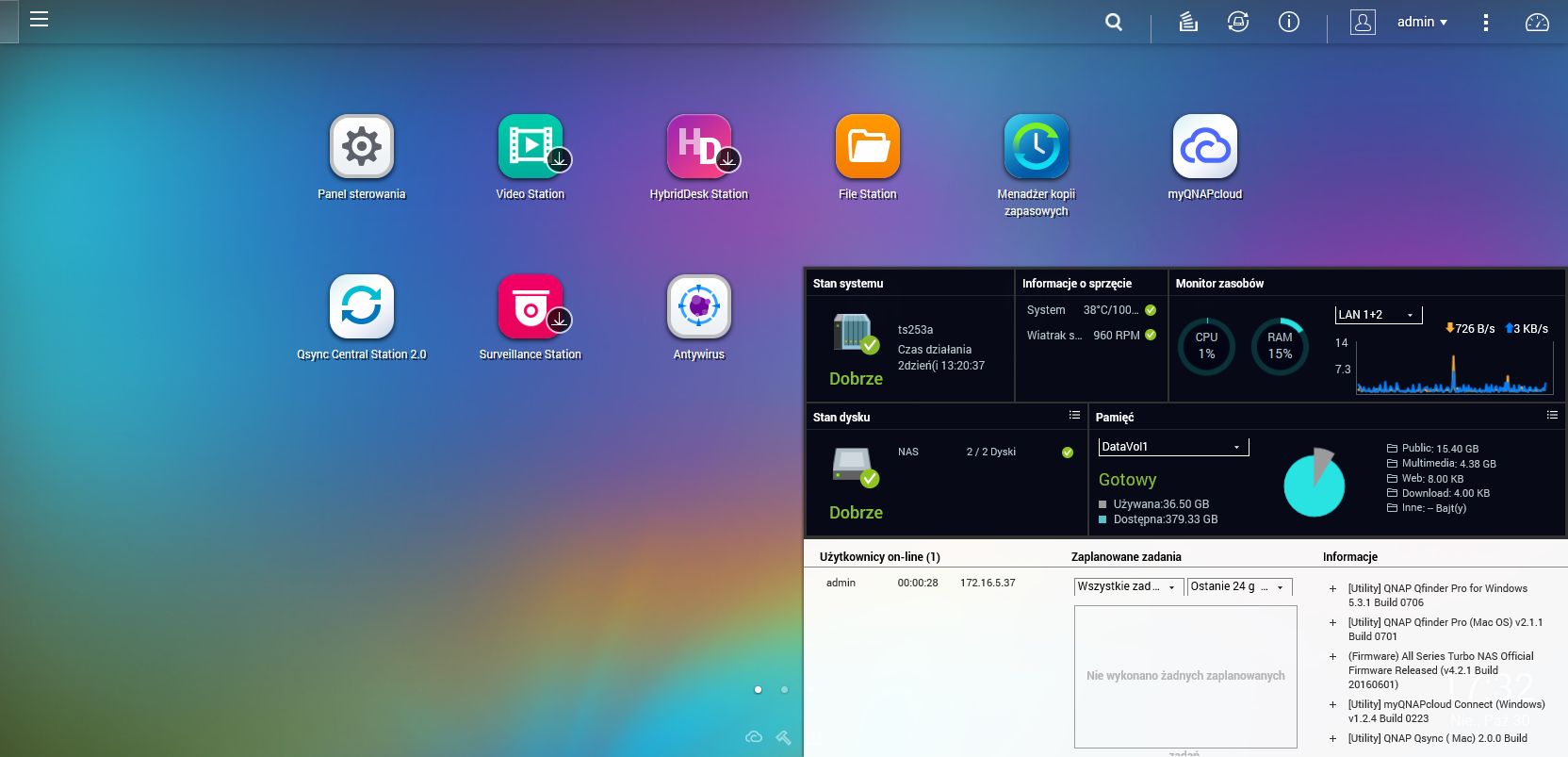1568x757 pixels.
Task: Click the CPU 1% usage gauge
Action: (x=1206, y=346)
